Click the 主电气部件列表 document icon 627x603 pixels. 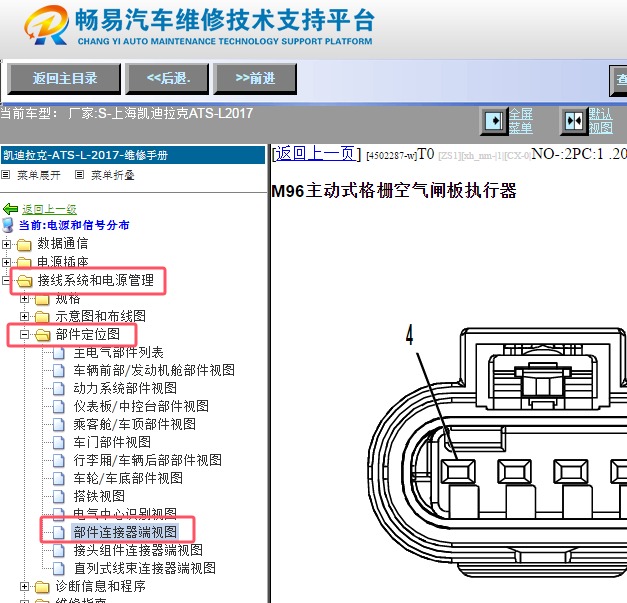click(59, 353)
